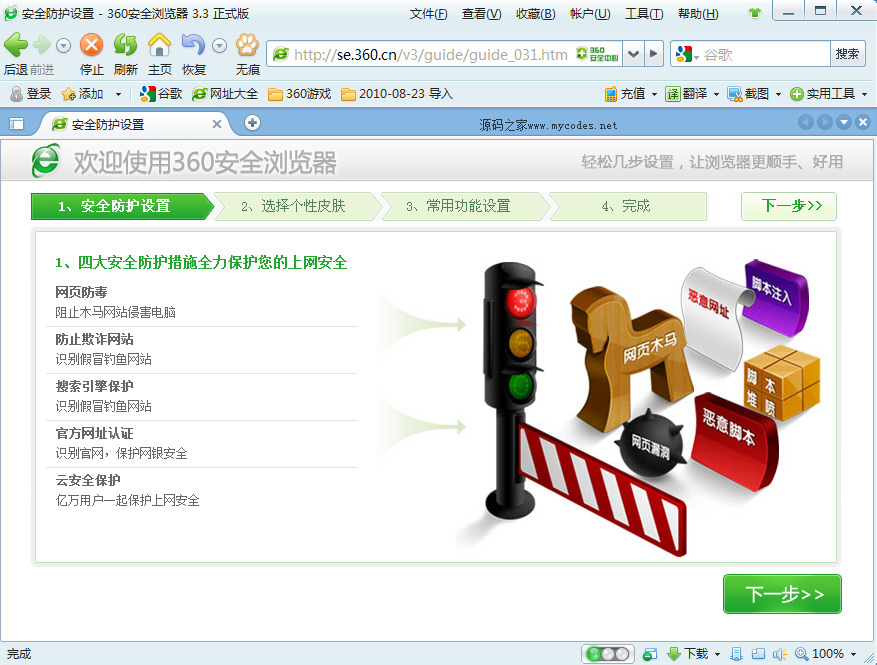This screenshot has width=877, height=665.
Task: Click the 充值 recharge tool
Action: pos(625,93)
